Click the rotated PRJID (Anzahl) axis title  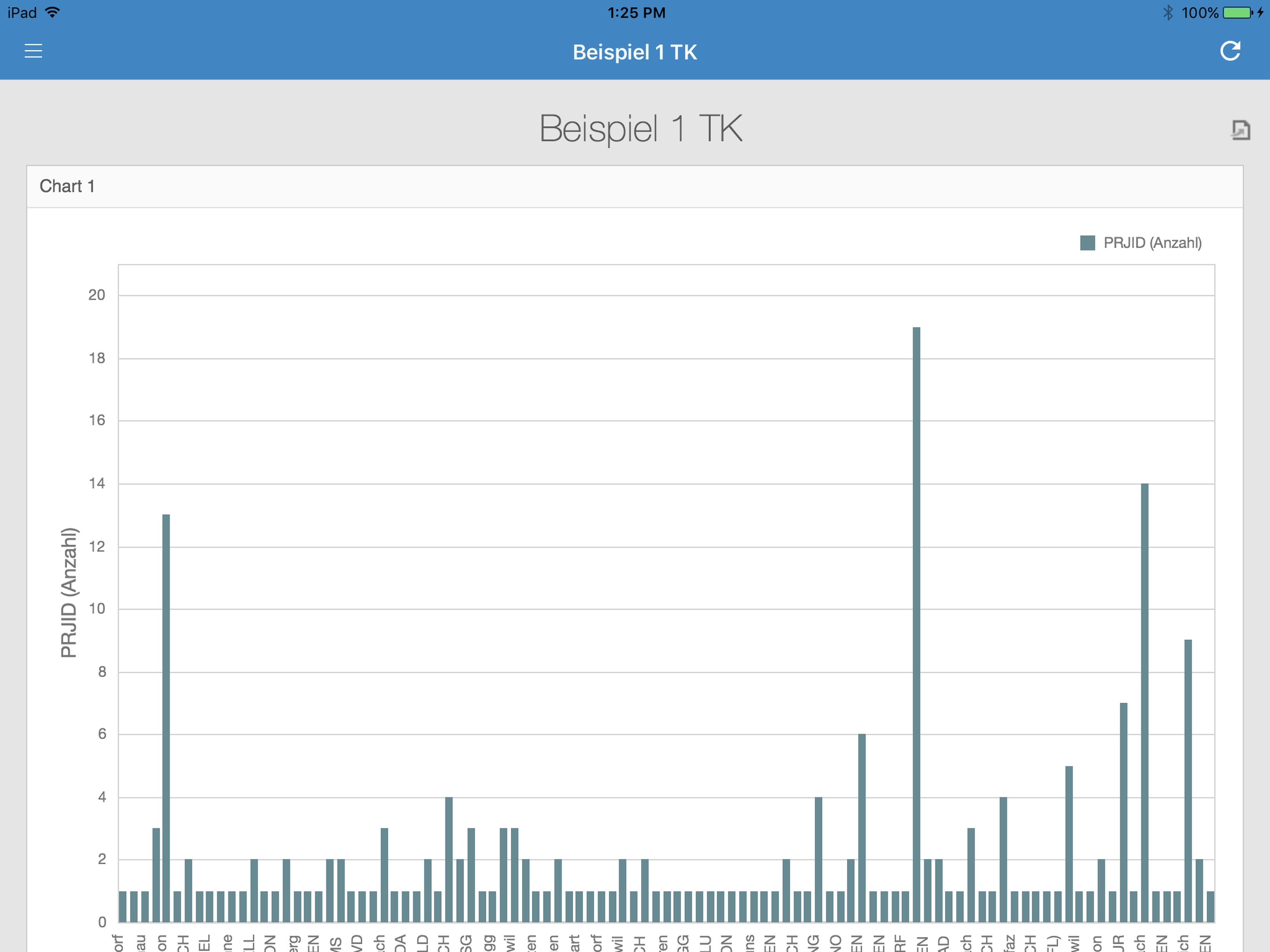[x=69, y=593]
